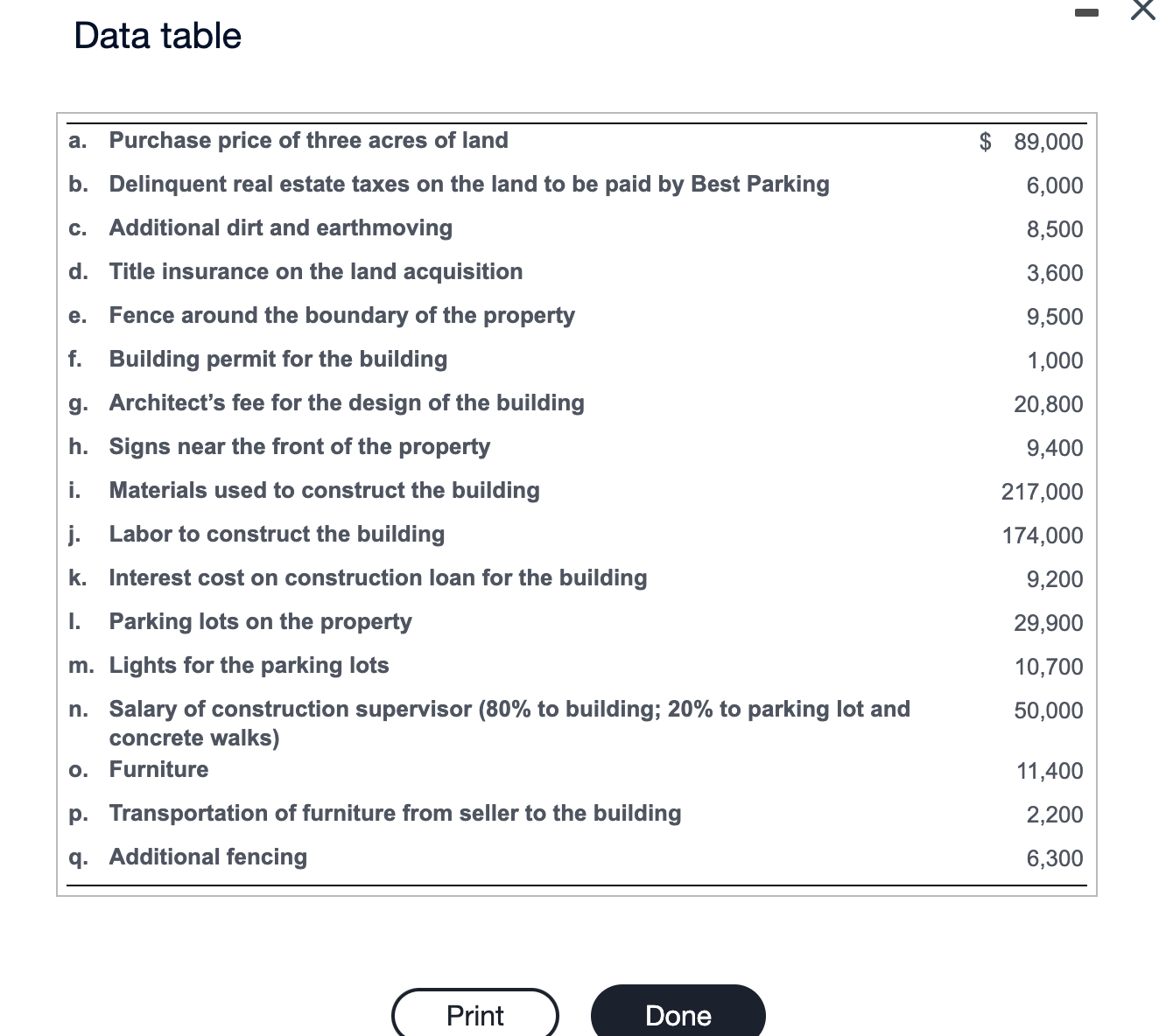
Task: Click the Fence around the boundary row
Action: [341, 315]
